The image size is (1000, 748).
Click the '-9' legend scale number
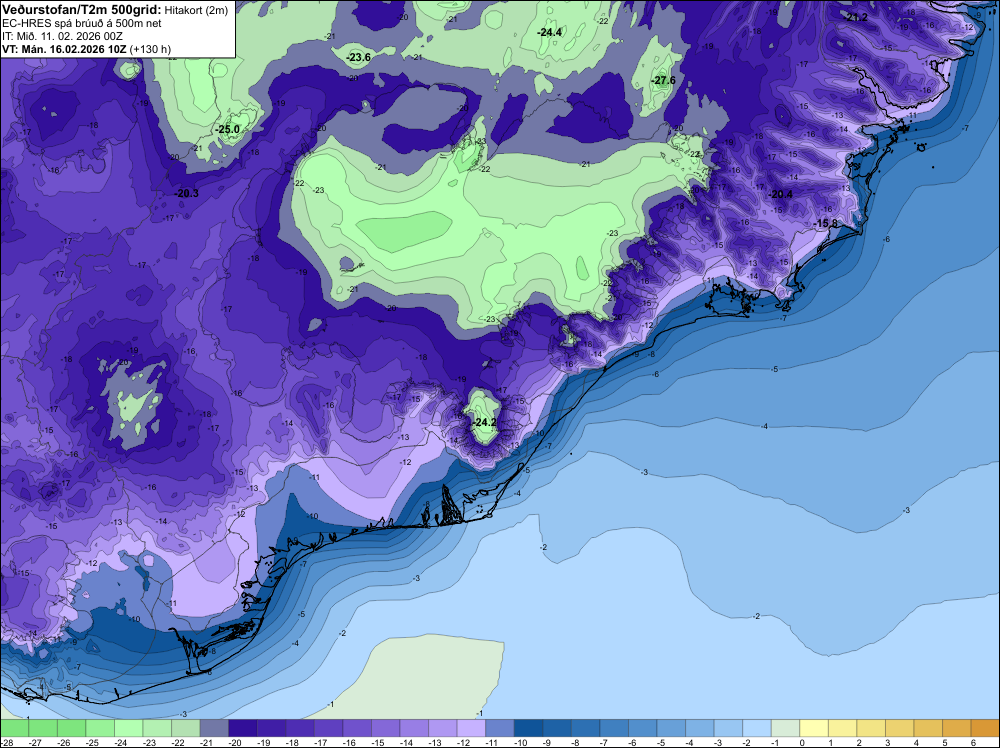(x=549, y=742)
